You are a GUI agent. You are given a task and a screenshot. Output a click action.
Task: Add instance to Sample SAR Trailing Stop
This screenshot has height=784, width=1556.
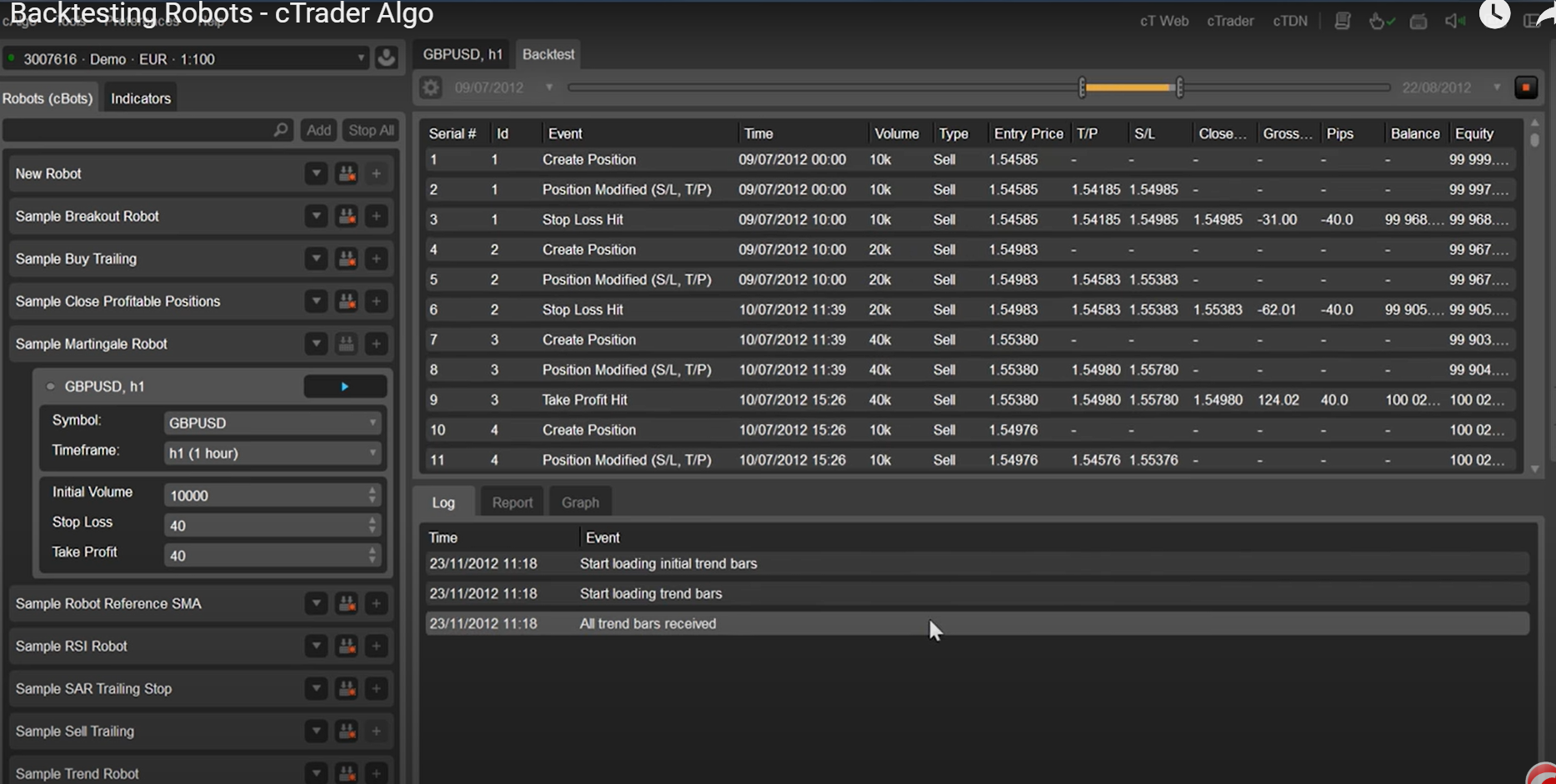[x=377, y=688]
